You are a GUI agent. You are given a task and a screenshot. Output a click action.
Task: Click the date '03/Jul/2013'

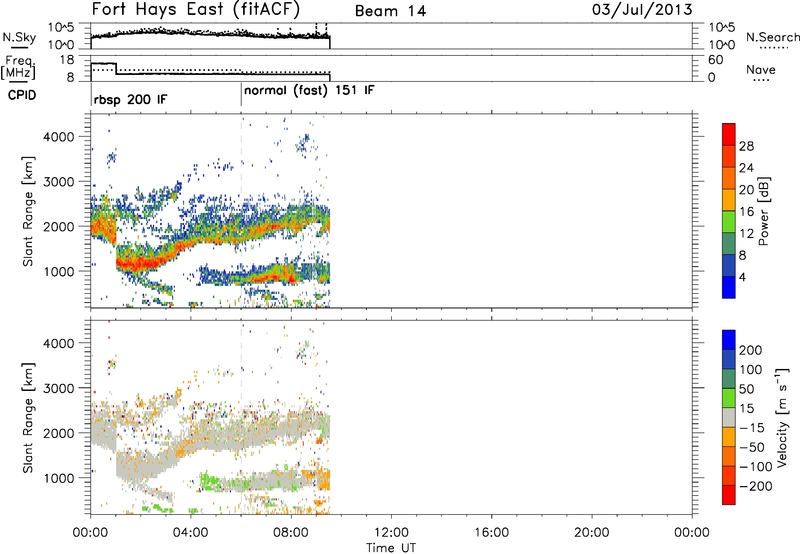pyautogui.click(x=642, y=10)
